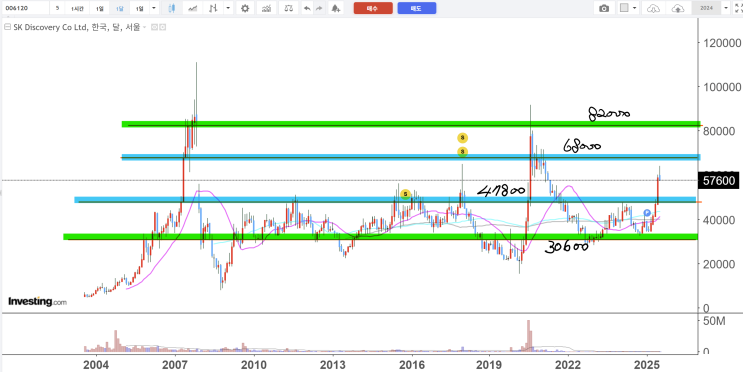
Task: Select the green horizontal line at 30600
Action: click(381, 236)
